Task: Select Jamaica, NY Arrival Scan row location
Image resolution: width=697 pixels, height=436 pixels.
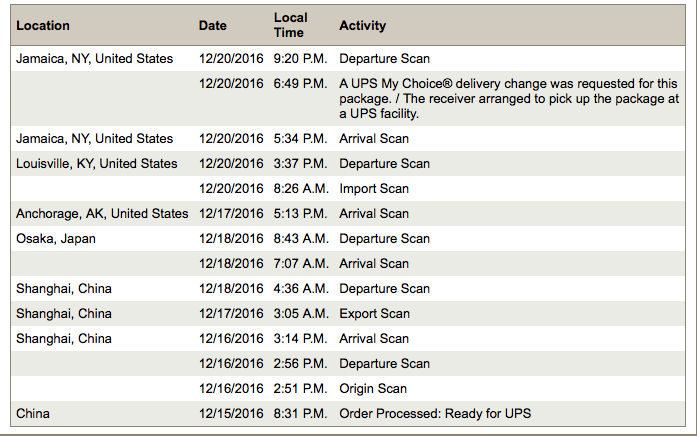Action: [x=94, y=139]
